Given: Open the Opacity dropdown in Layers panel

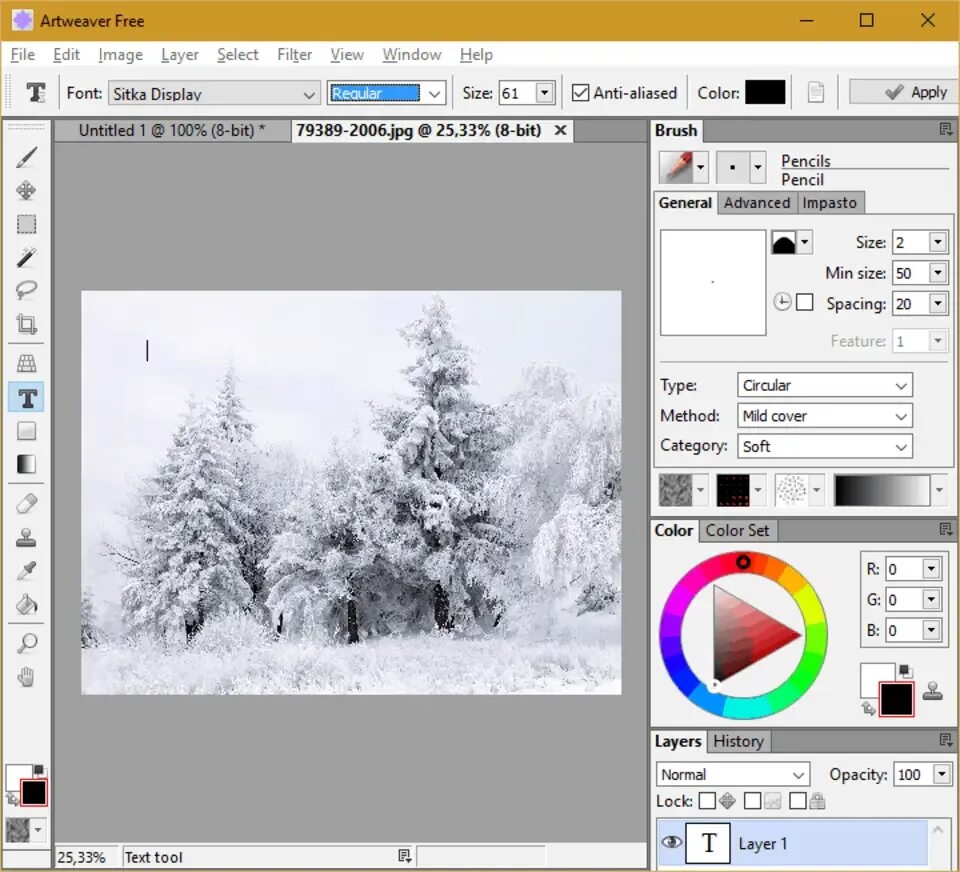Looking at the screenshot, I should click(942, 774).
